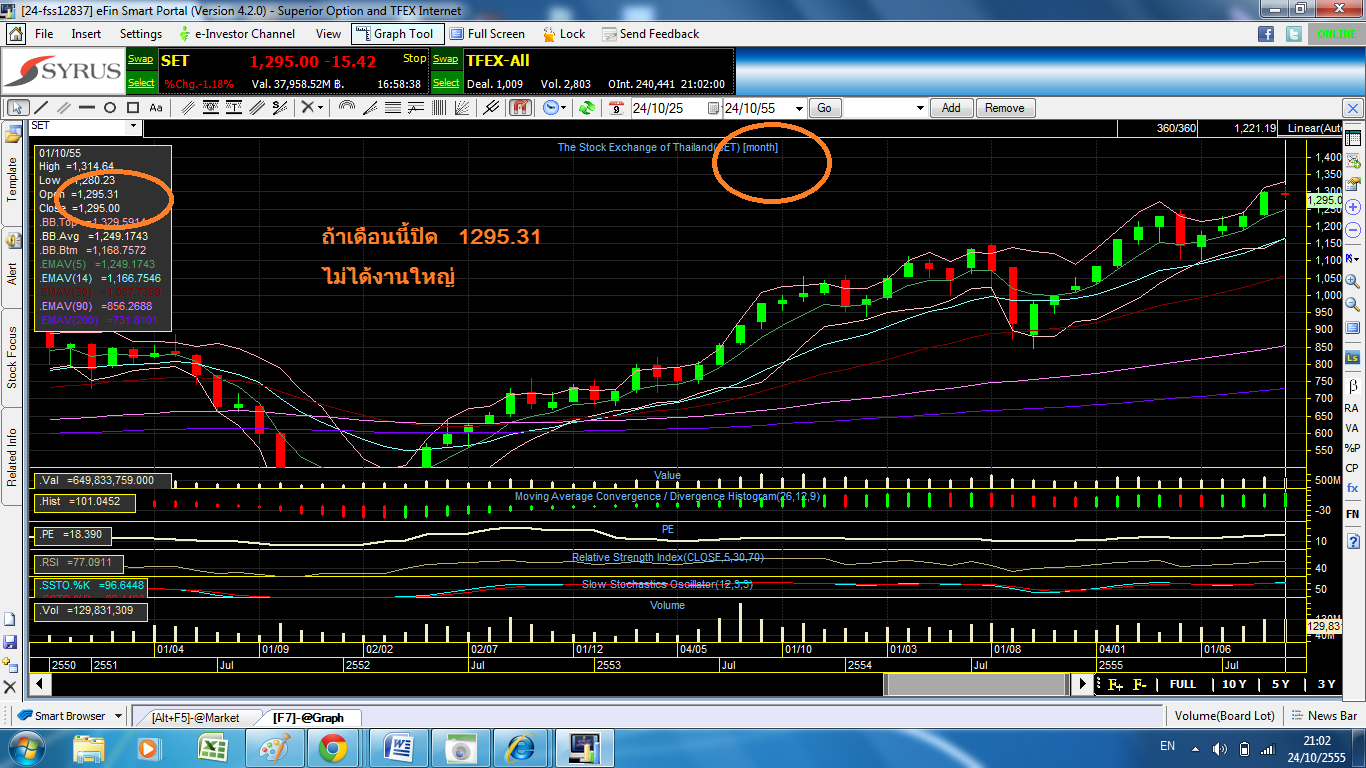Image resolution: width=1366 pixels, height=768 pixels.
Task: Open the Stock Focus side tab
Action: click(x=13, y=357)
